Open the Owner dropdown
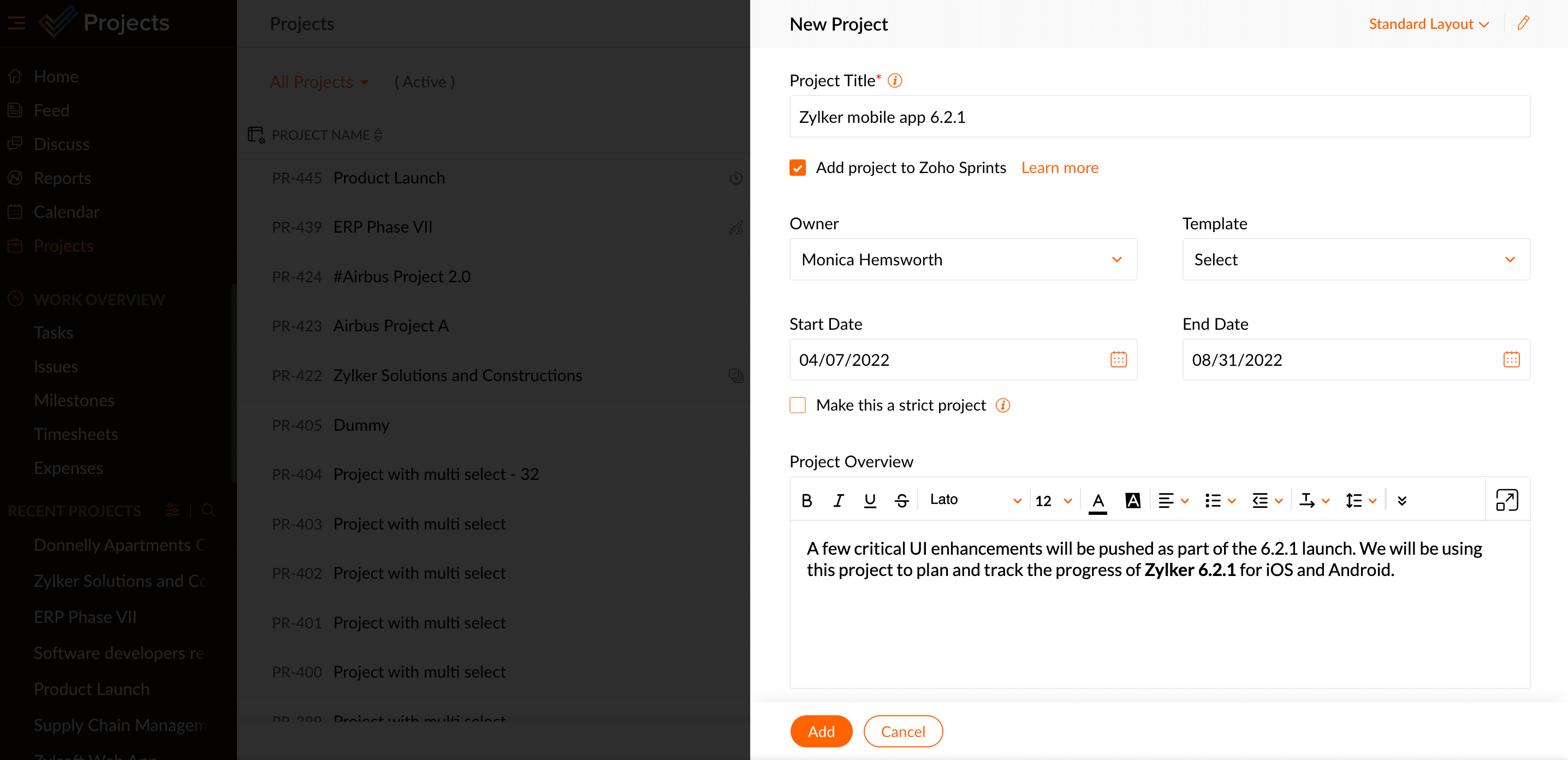This screenshot has width=1568, height=760. point(963,260)
